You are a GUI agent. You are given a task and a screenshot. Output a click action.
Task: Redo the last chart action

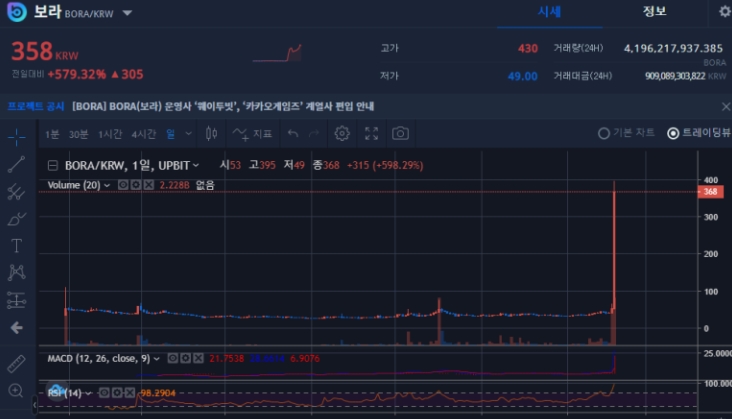point(314,134)
